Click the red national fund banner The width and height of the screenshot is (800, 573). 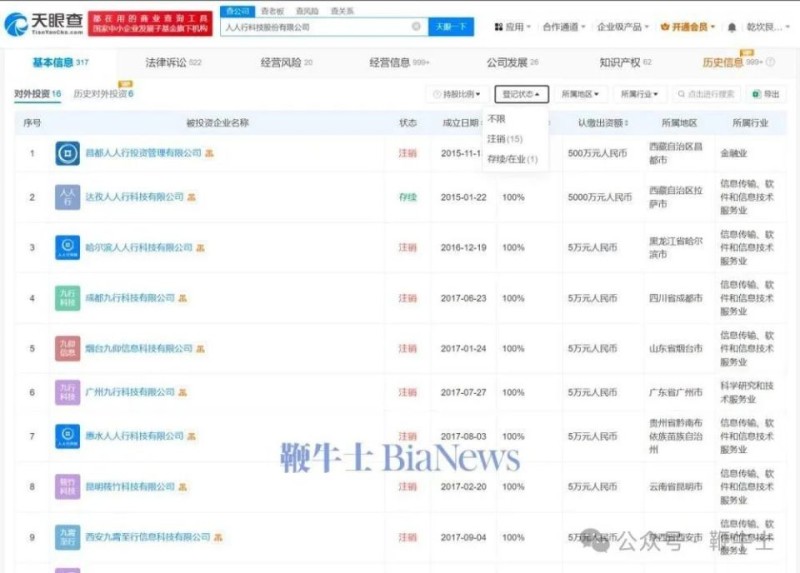click(x=150, y=24)
